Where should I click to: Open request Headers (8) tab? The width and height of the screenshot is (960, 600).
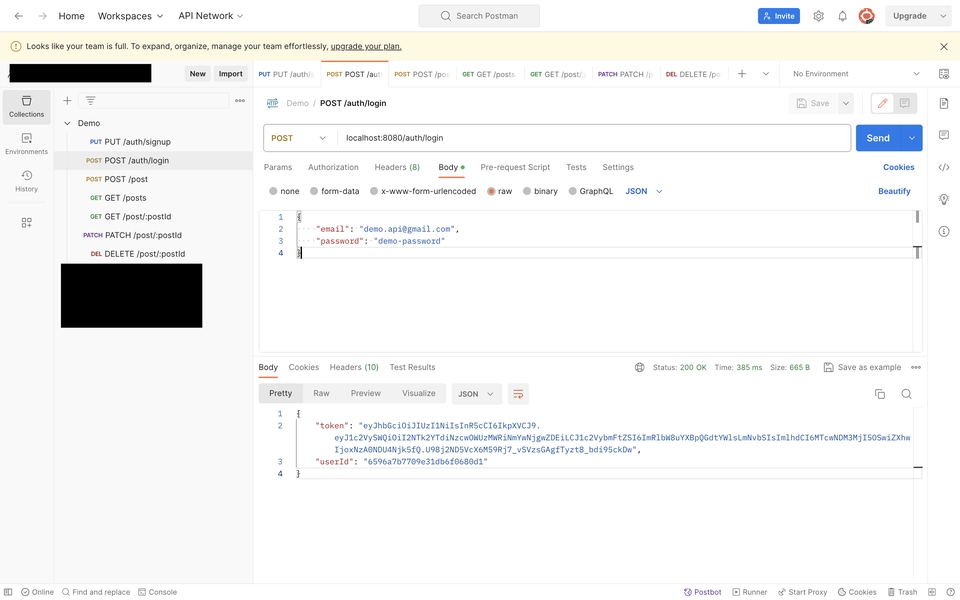pyautogui.click(x=397, y=167)
